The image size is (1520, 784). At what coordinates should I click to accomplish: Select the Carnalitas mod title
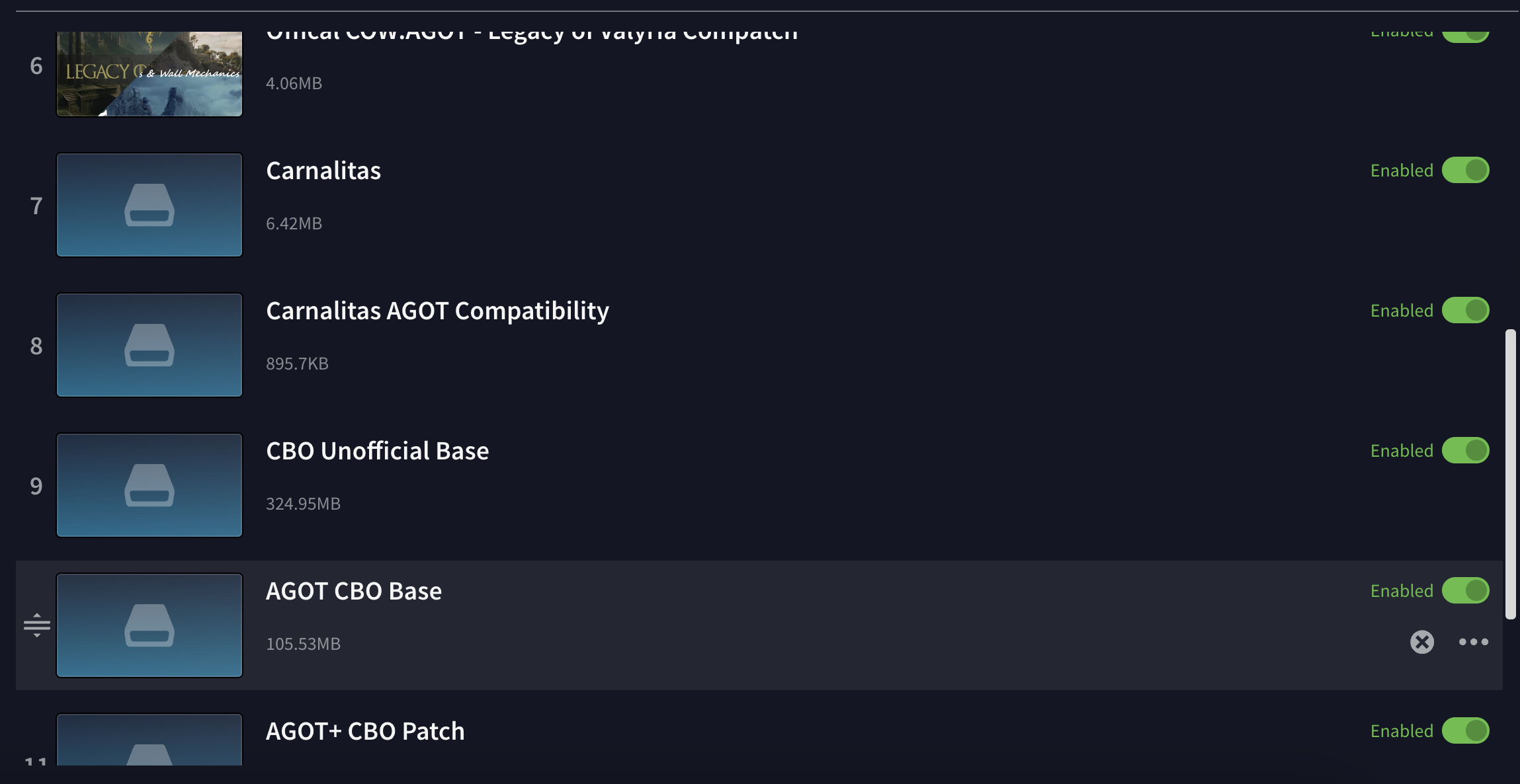pyautogui.click(x=323, y=171)
